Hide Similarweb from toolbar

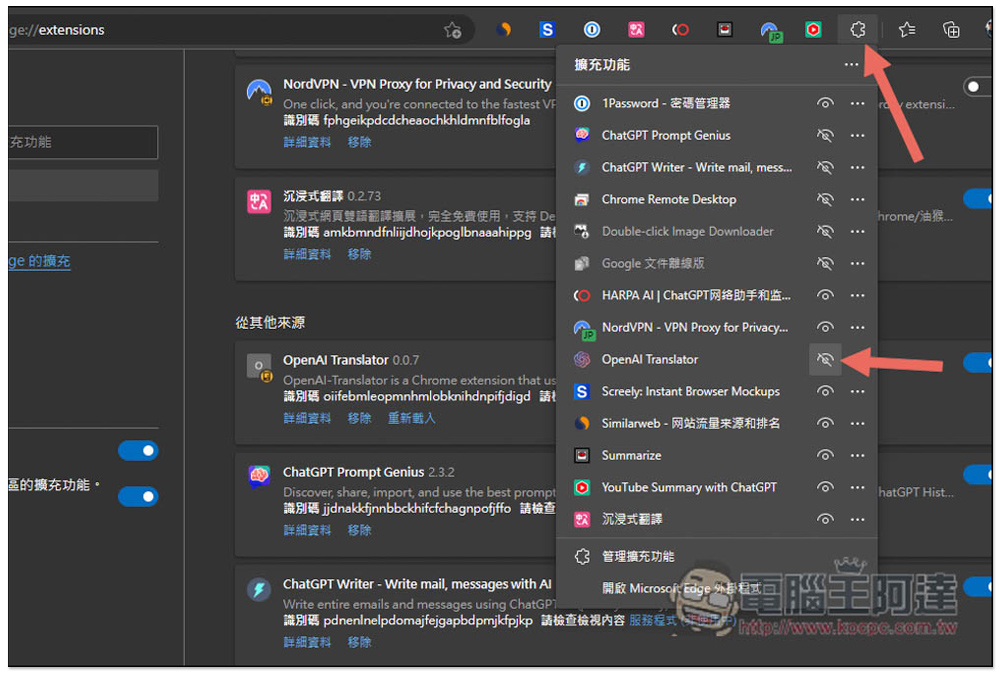pyautogui.click(x=825, y=423)
